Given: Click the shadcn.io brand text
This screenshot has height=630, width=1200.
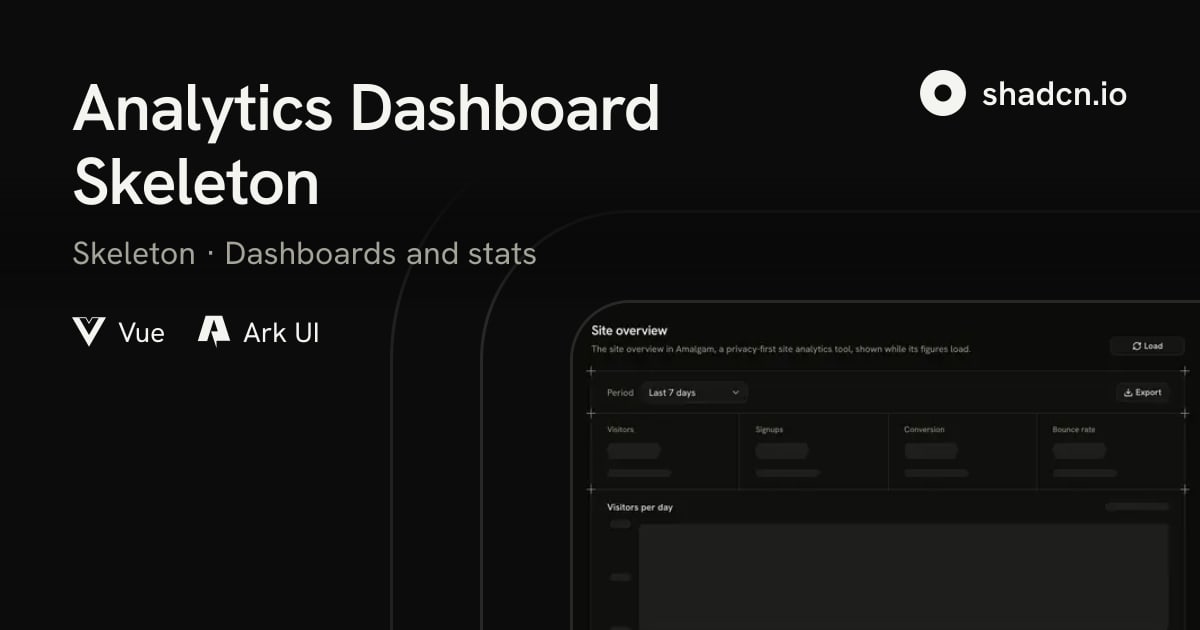Looking at the screenshot, I should [1054, 94].
